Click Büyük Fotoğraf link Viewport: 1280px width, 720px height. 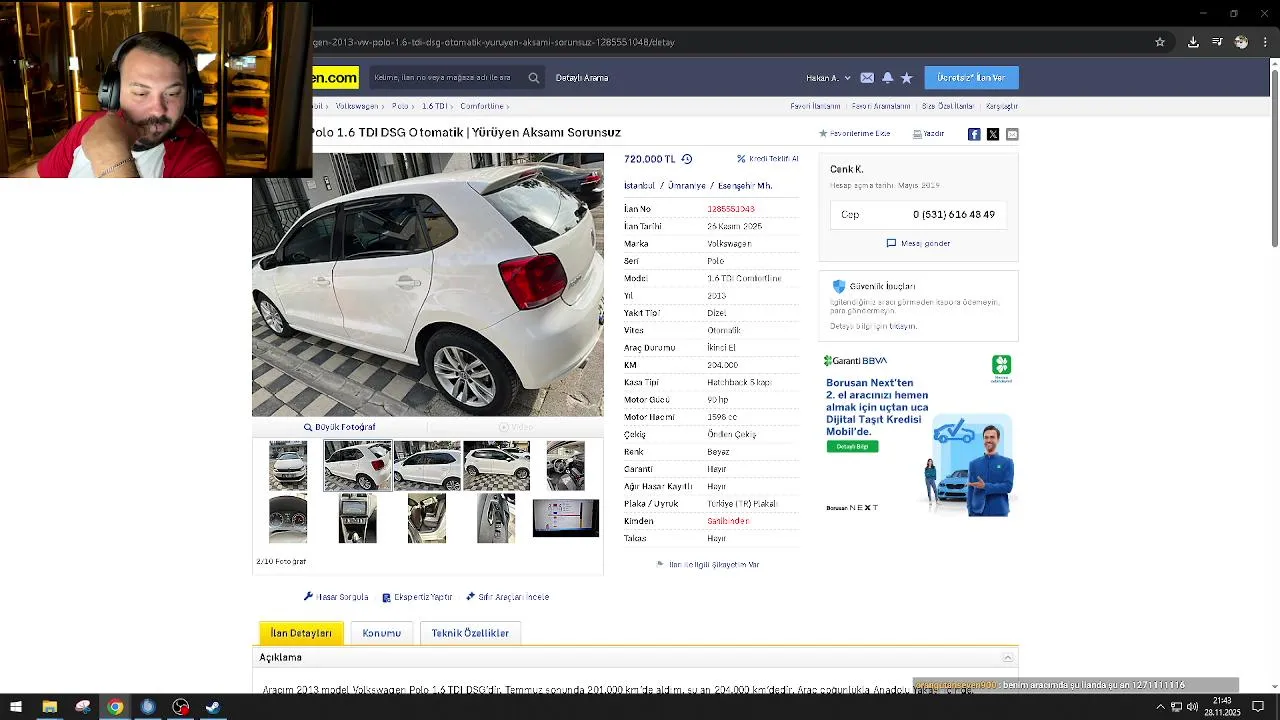[339, 427]
